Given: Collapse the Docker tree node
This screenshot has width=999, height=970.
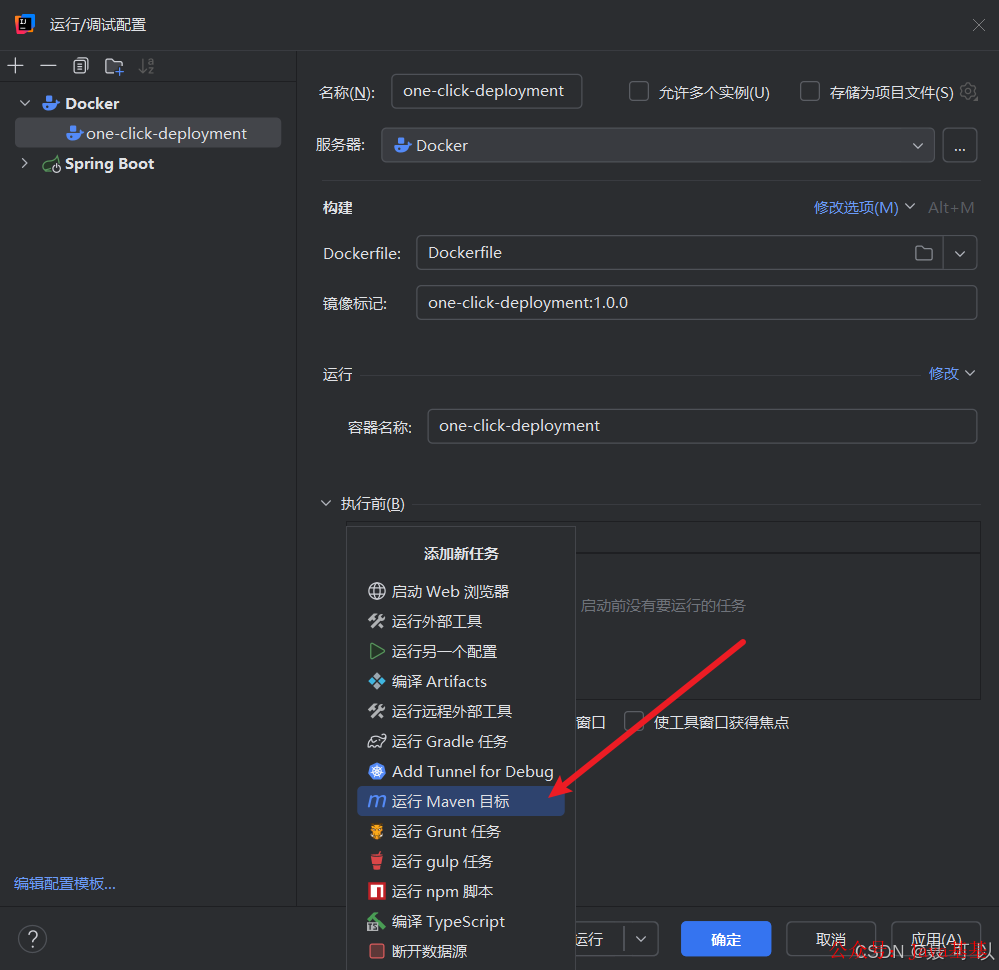Looking at the screenshot, I should tap(25, 103).
